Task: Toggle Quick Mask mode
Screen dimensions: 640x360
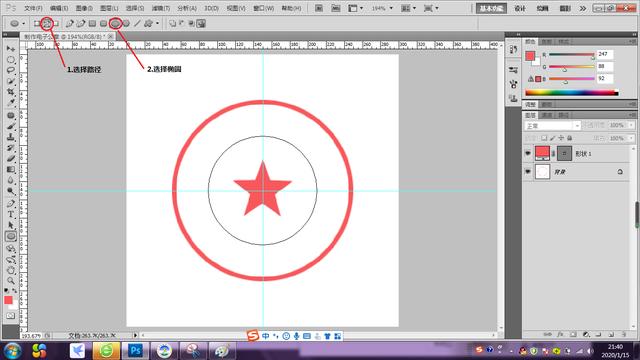Action: click(11, 316)
